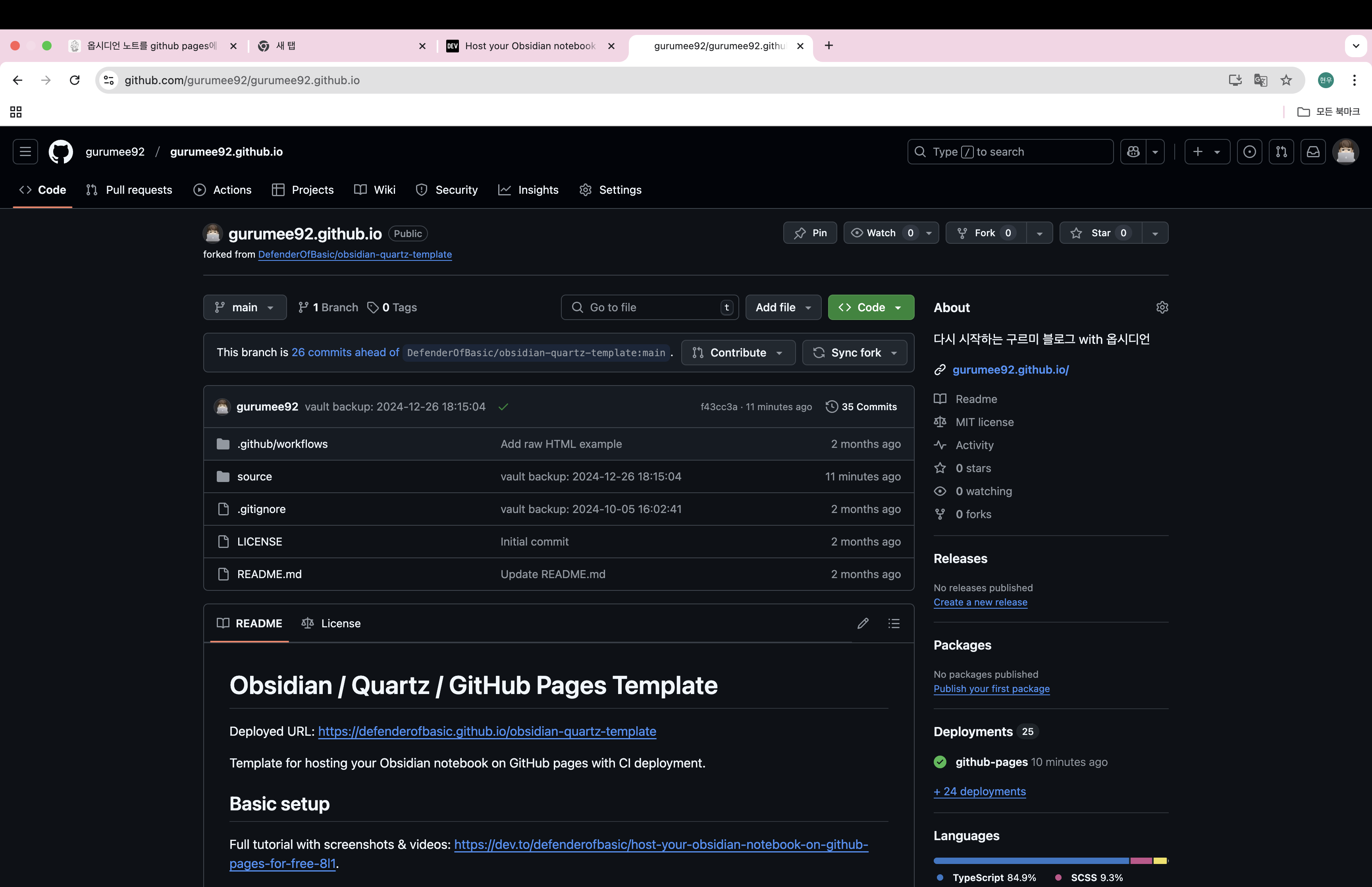Open the Actions tab
1372x887 pixels.
click(x=223, y=189)
